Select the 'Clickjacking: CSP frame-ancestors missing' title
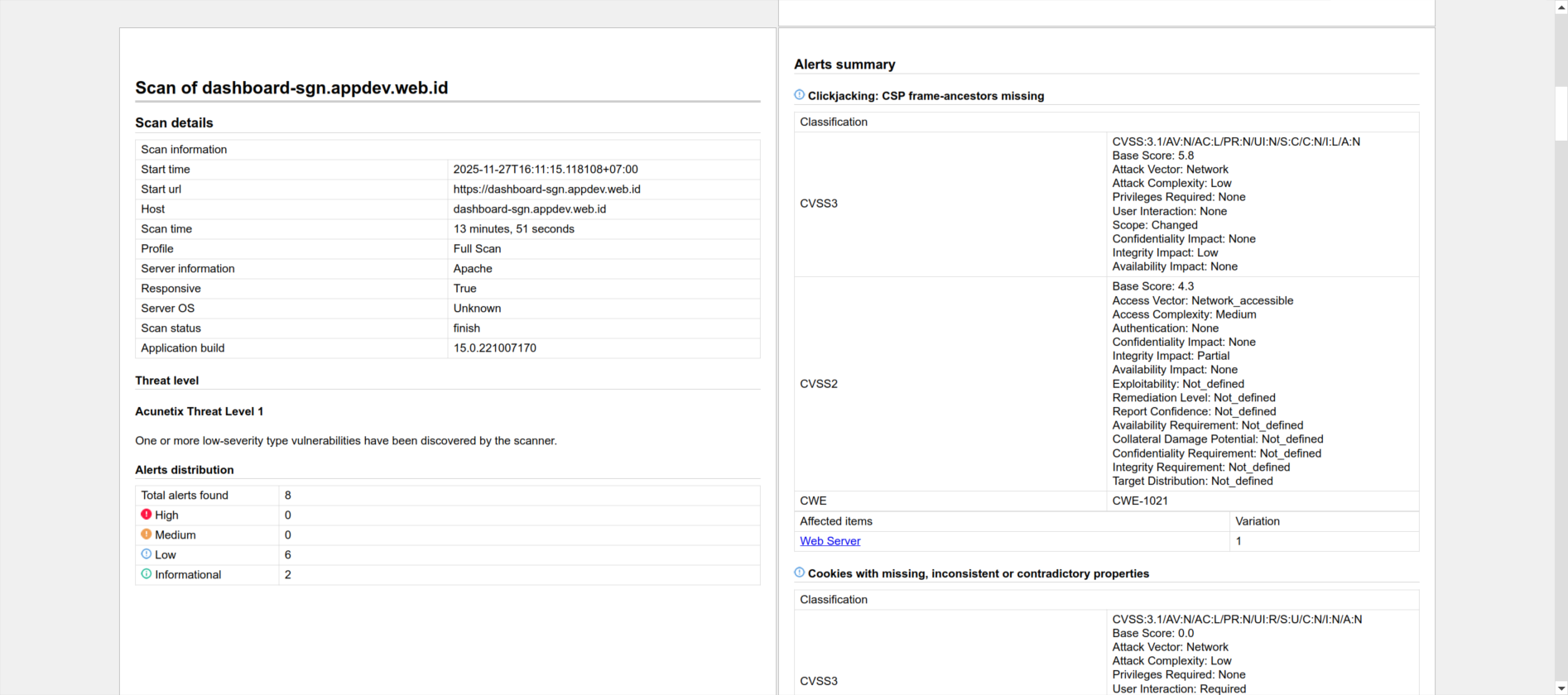 click(x=926, y=96)
